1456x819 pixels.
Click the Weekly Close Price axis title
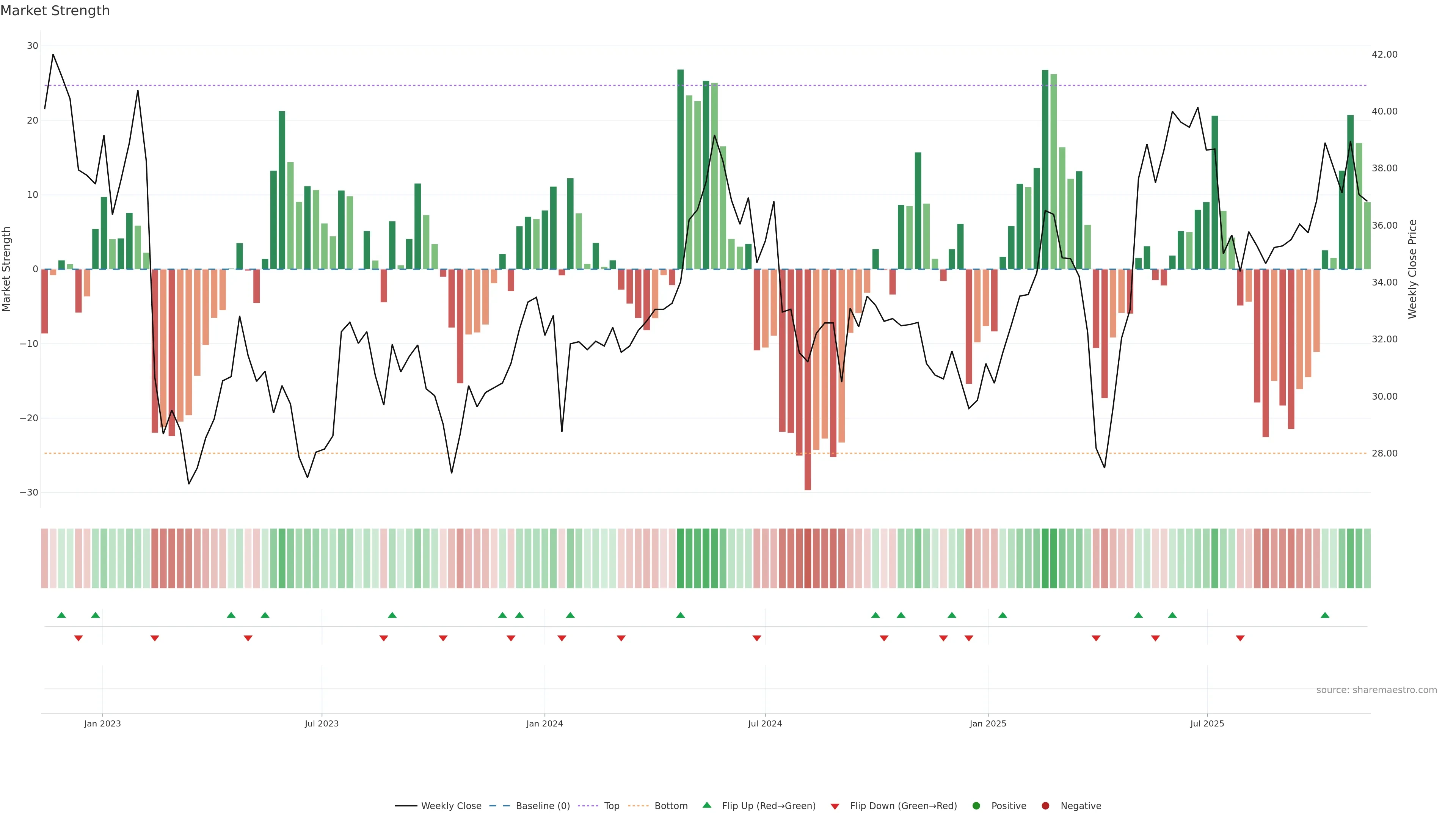(x=1412, y=269)
